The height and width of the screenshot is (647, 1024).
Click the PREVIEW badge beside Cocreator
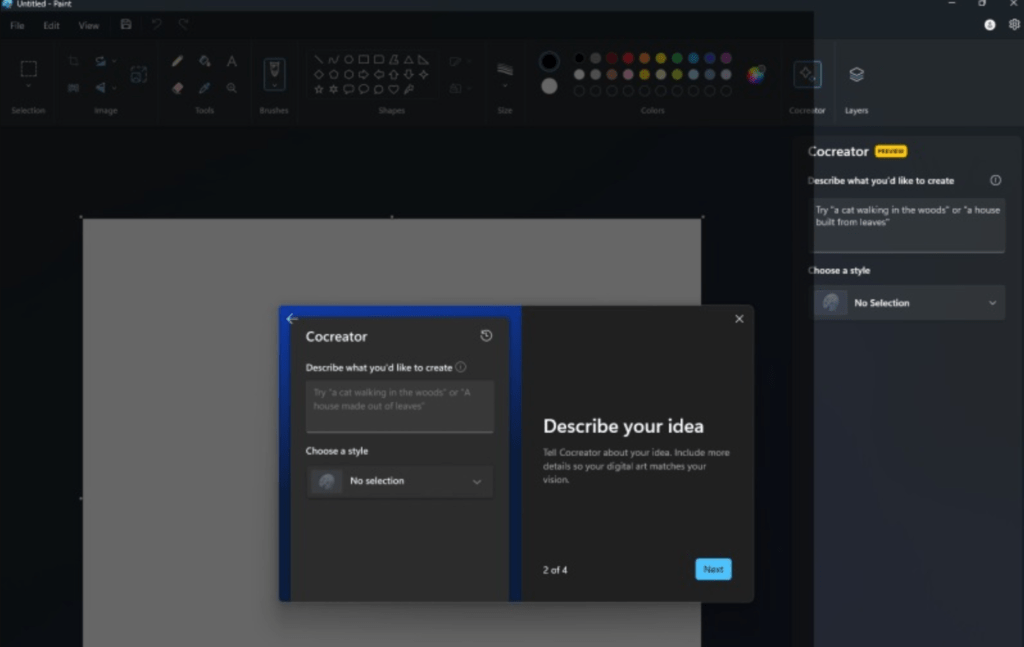[x=891, y=151]
